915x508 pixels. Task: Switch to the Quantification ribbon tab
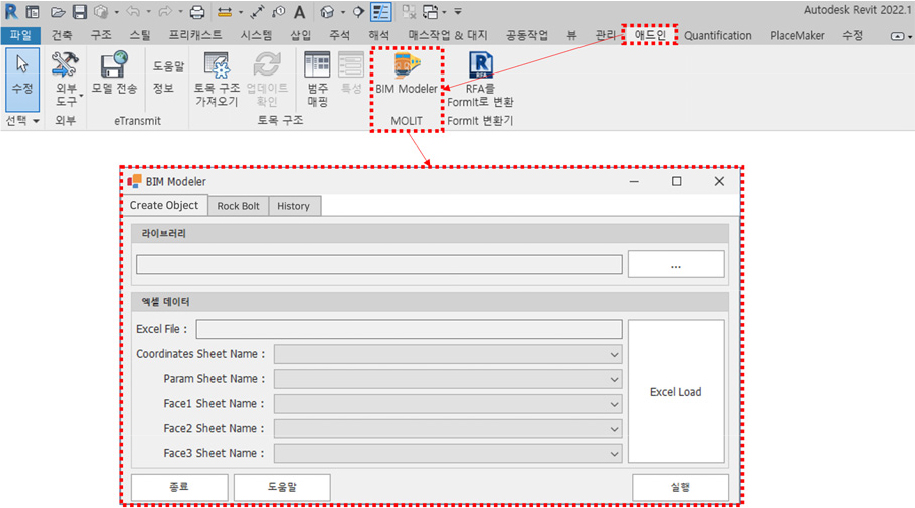[x=717, y=36]
